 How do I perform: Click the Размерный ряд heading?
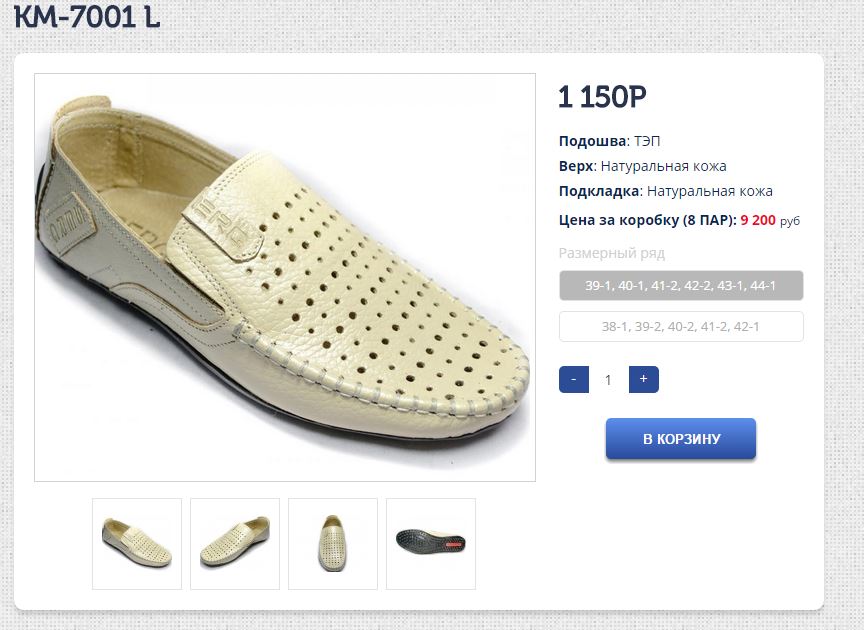point(611,253)
